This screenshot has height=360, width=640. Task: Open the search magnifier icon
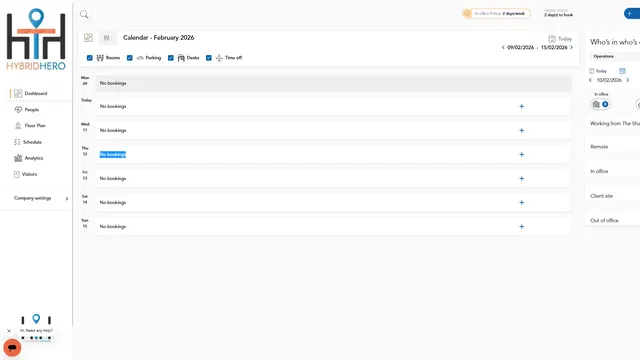click(x=84, y=15)
